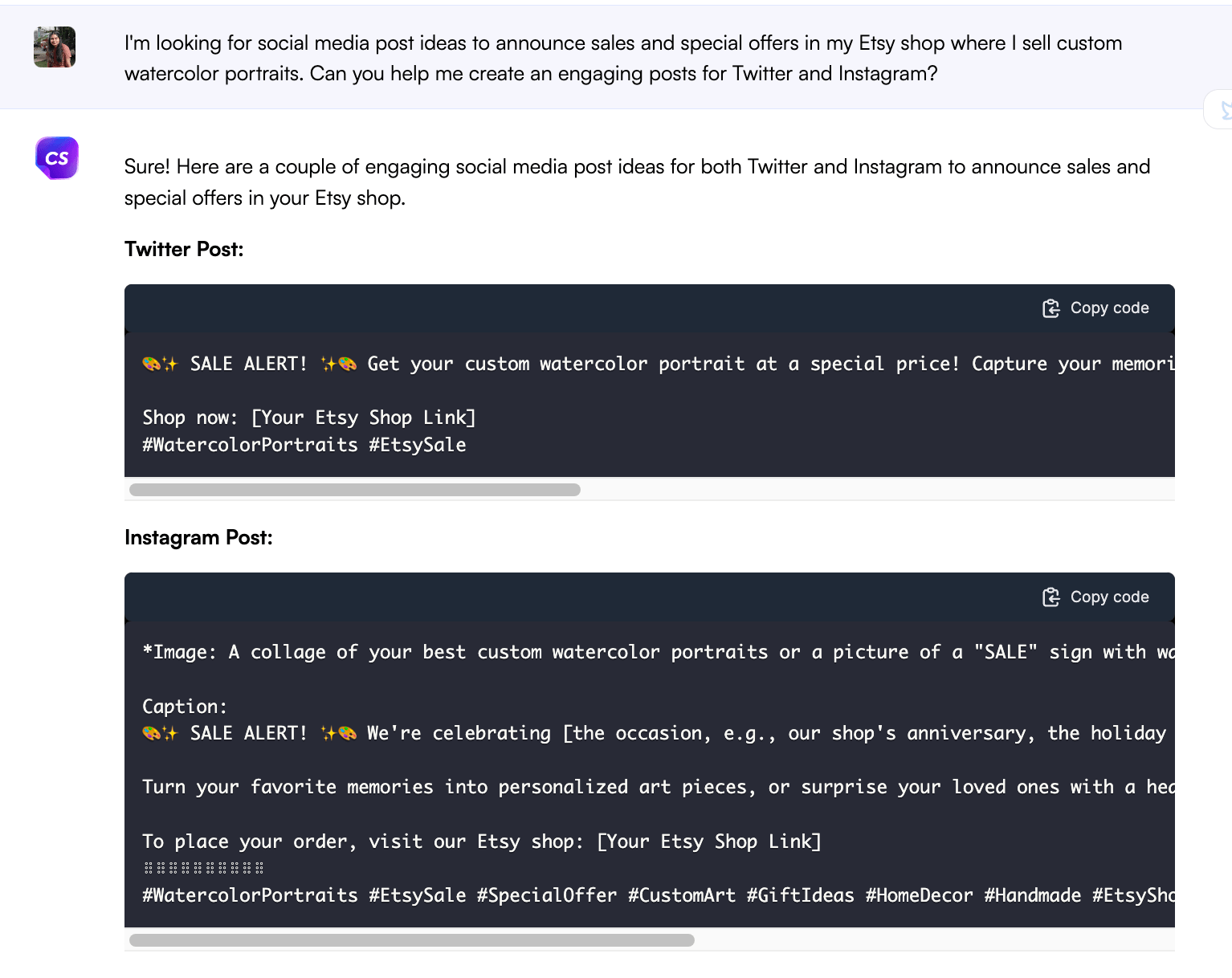Click the clipboard icon in Twitter code block
The height and width of the screenshot is (978, 1232).
pos(1050,308)
